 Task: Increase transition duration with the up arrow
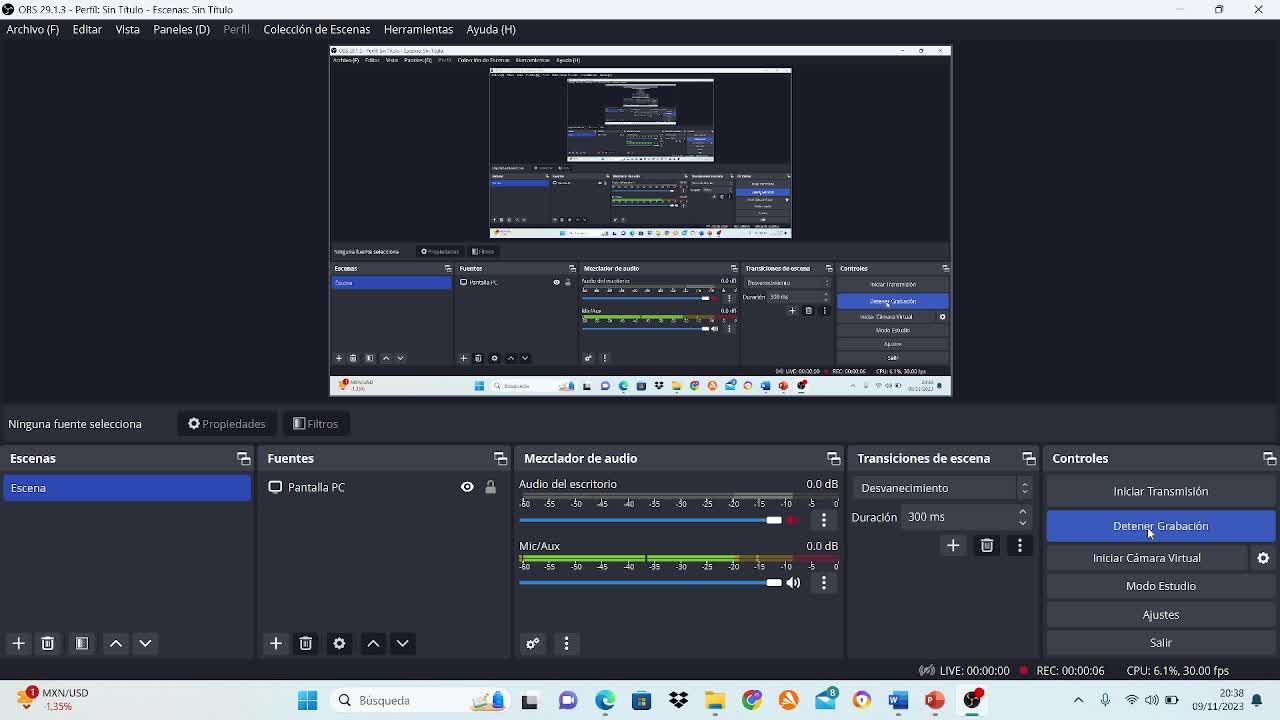pos(1022,512)
